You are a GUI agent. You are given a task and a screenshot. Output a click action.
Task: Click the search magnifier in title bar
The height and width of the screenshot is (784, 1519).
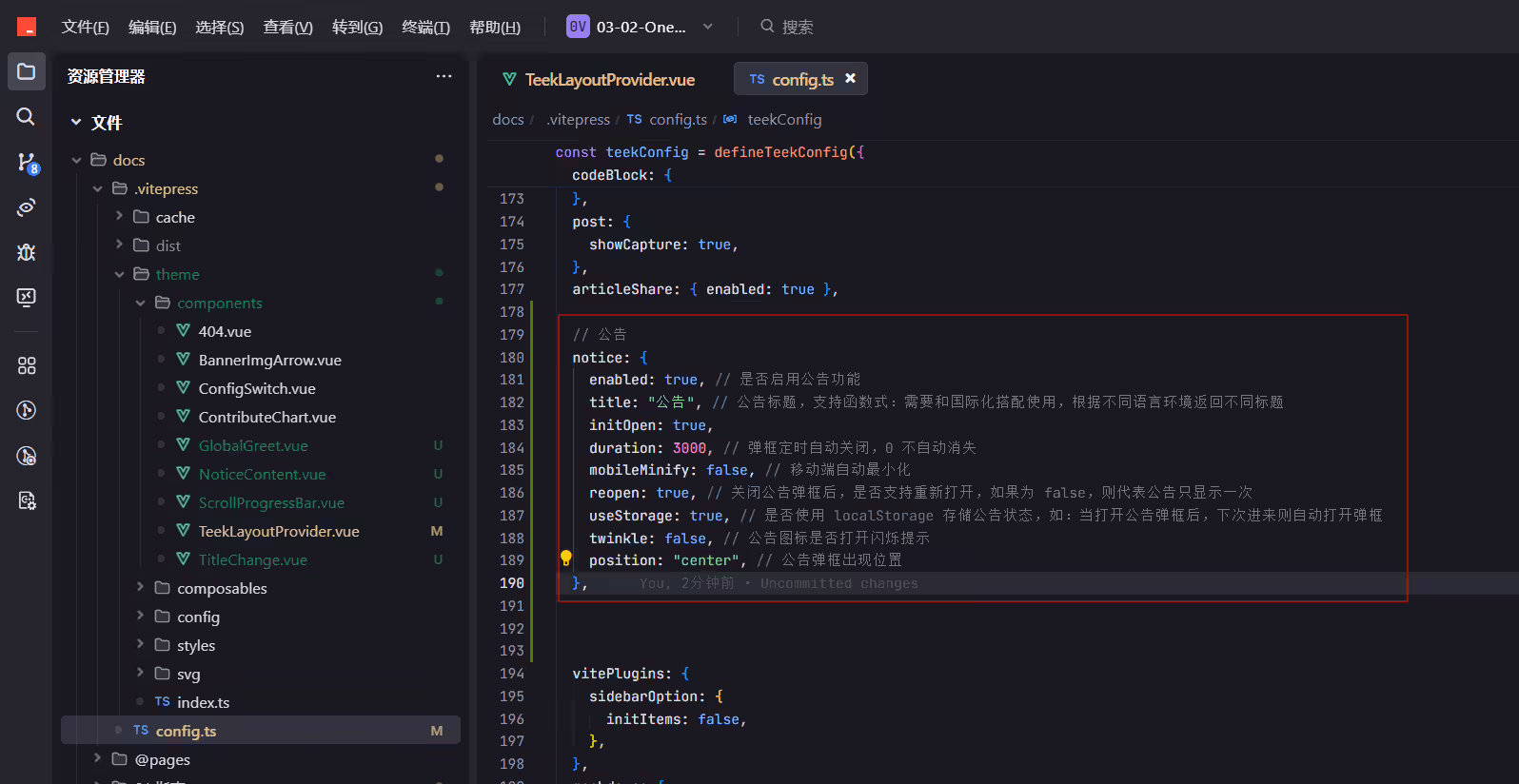click(x=767, y=27)
